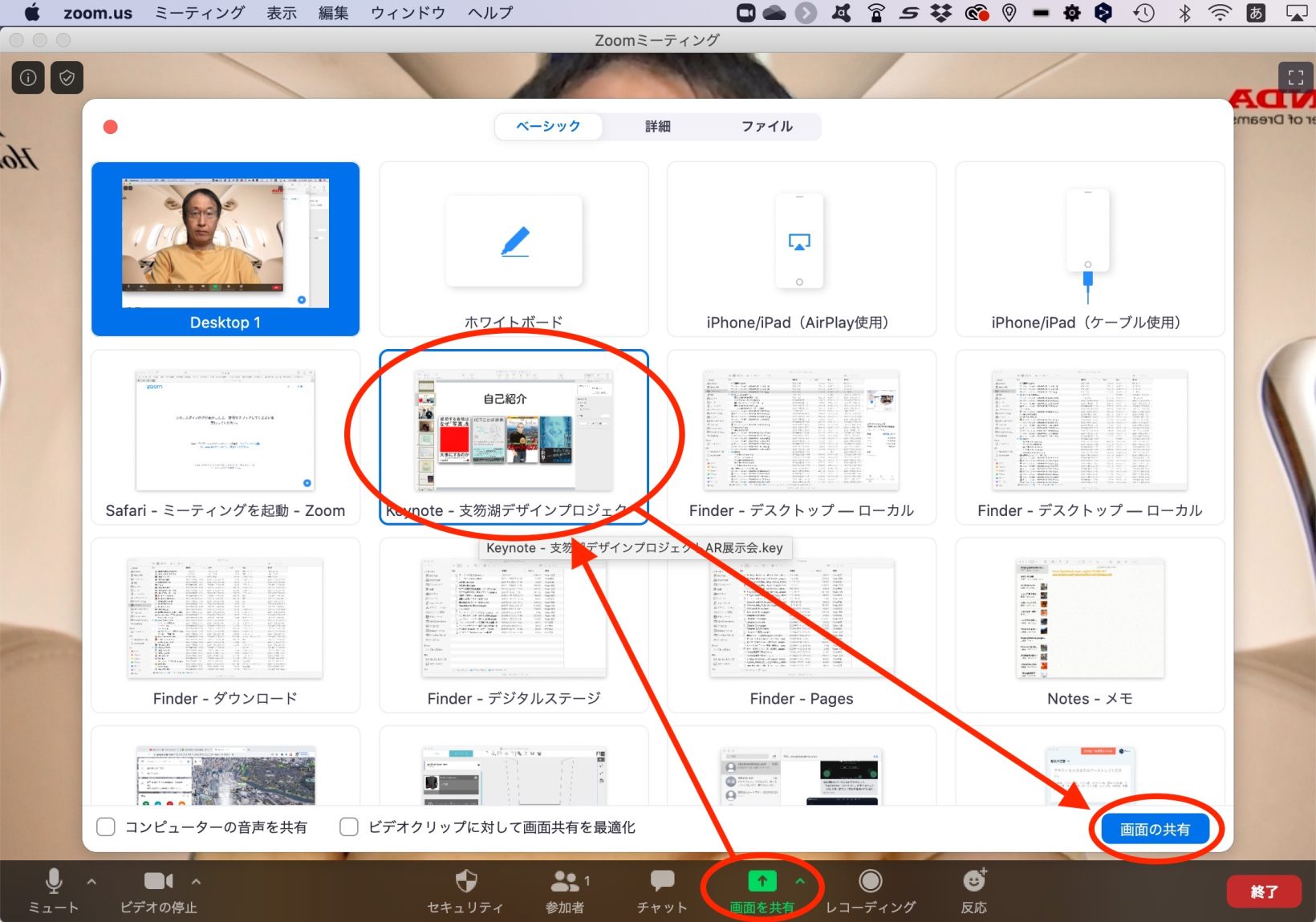Viewport: 1316px width, 922px height.
Task: Show meeting info via the circled i icon
Action: tap(28, 78)
